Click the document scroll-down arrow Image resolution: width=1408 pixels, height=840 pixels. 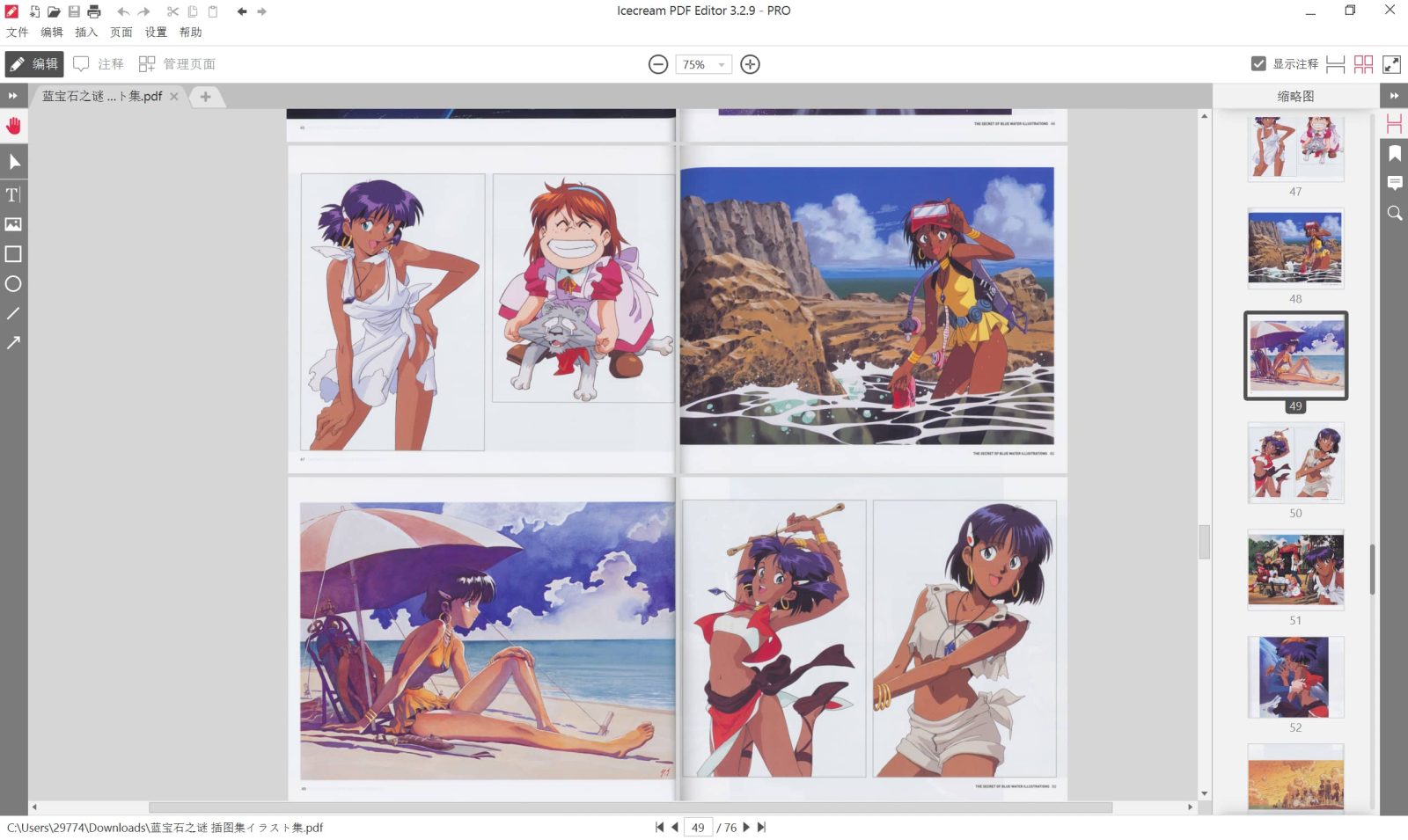tap(1204, 794)
